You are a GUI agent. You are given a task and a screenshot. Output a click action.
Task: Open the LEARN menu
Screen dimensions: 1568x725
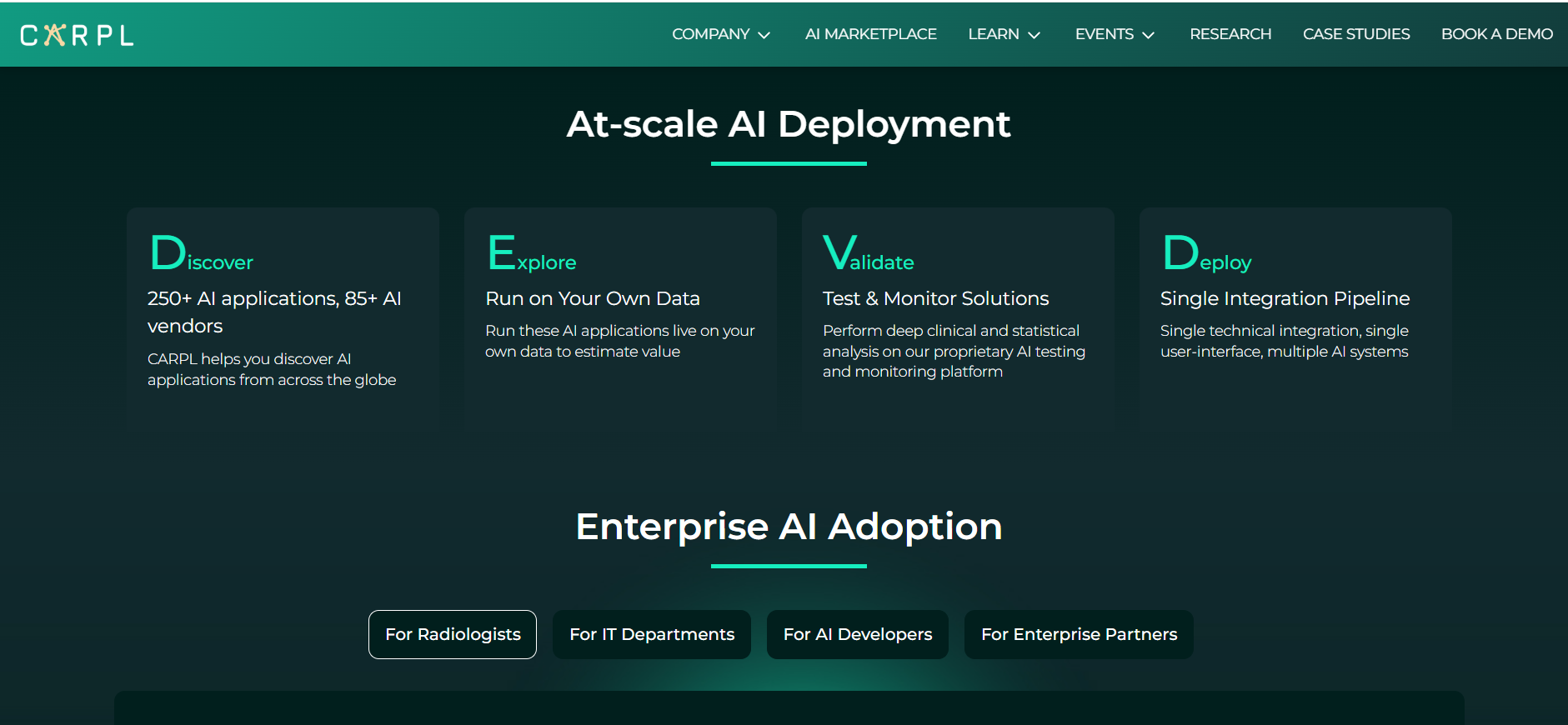(994, 34)
